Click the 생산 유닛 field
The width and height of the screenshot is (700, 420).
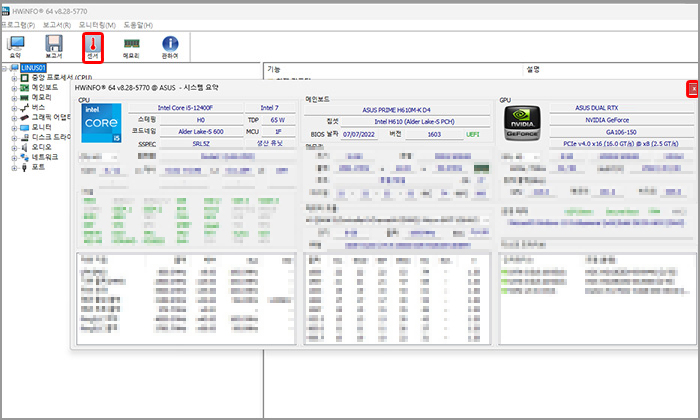tap(270, 143)
